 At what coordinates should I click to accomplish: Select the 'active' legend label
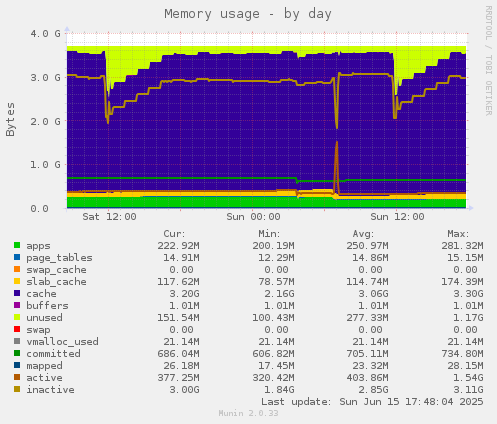pyautogui.click(x=44, y=378)
